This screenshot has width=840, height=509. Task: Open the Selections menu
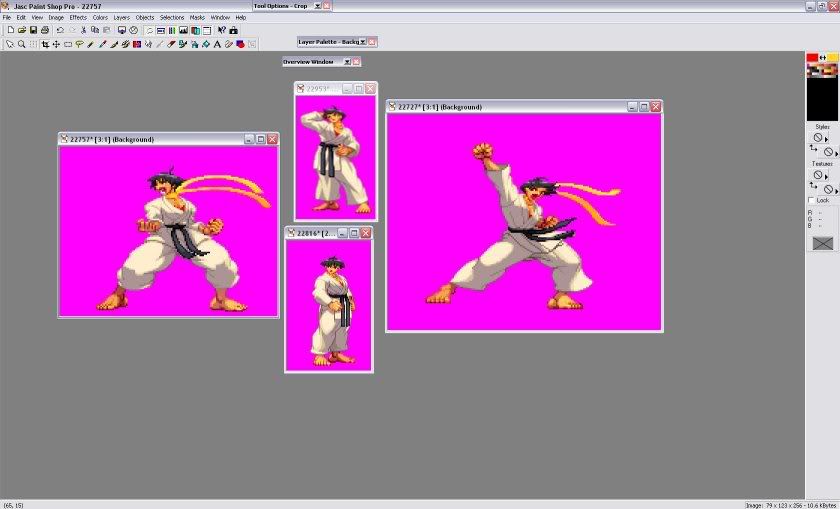(172, 18)
